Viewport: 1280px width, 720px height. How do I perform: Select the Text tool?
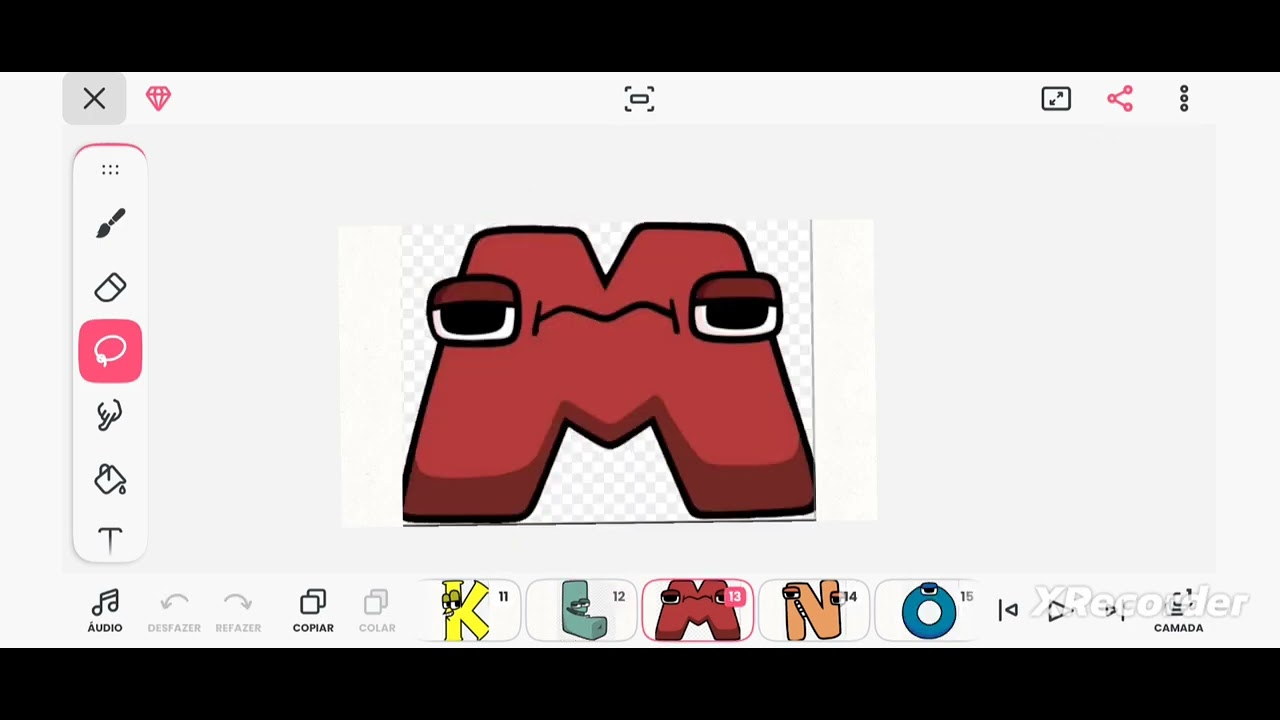(x=110, y=541)
